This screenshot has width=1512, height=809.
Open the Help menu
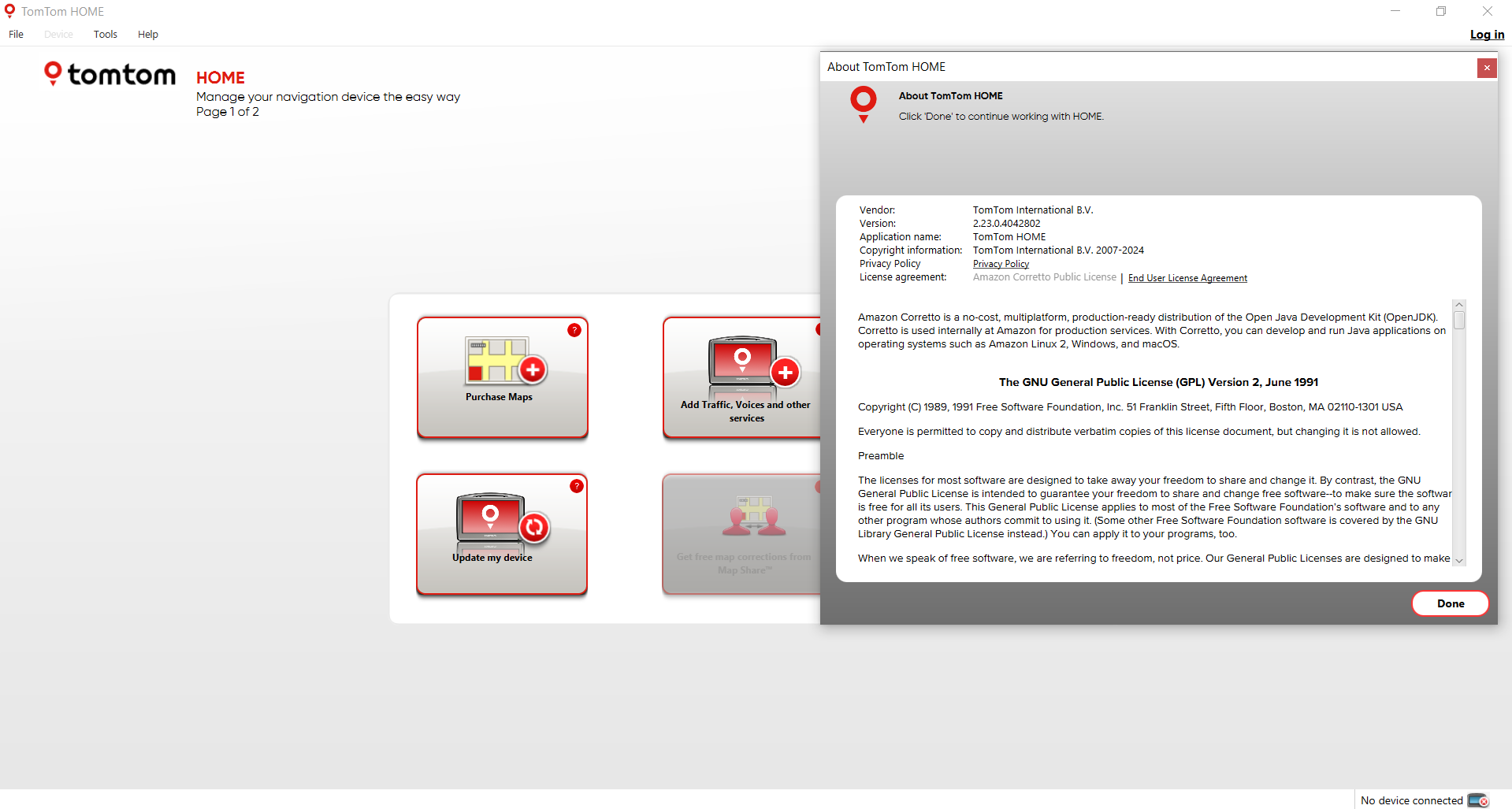coord(147,34)
